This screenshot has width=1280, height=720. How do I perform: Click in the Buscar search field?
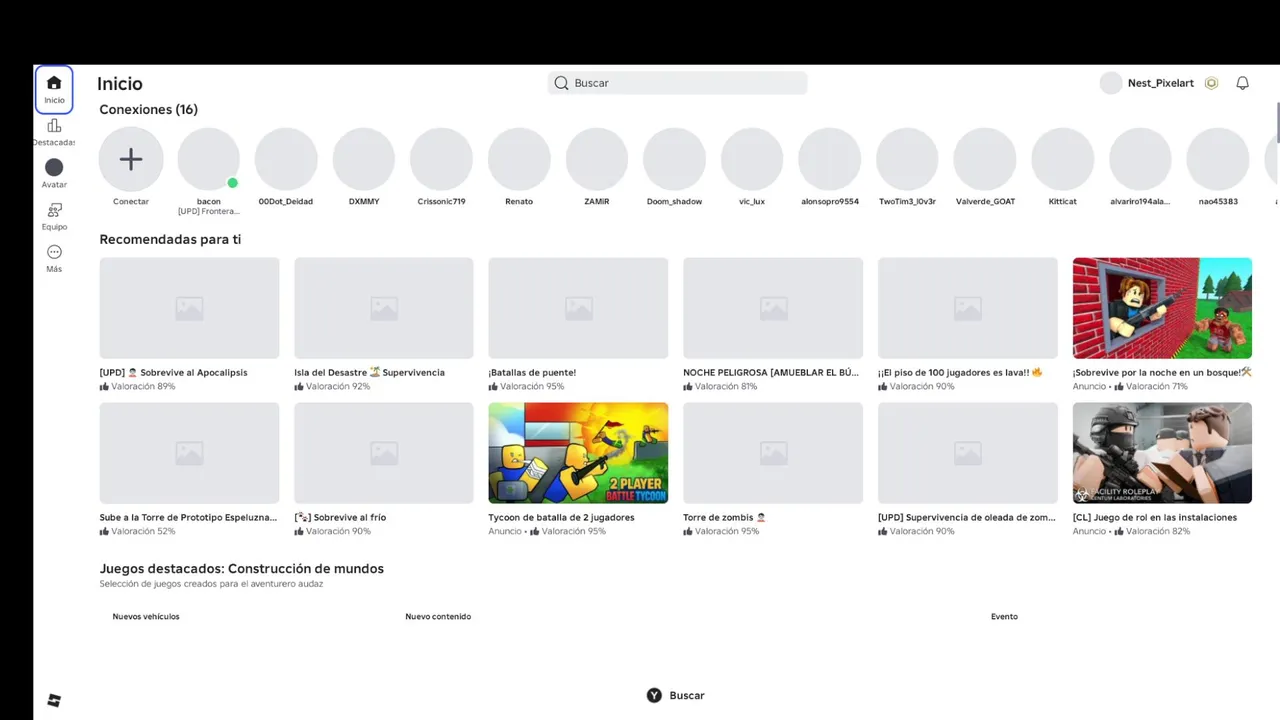click(x=678, y=83)
